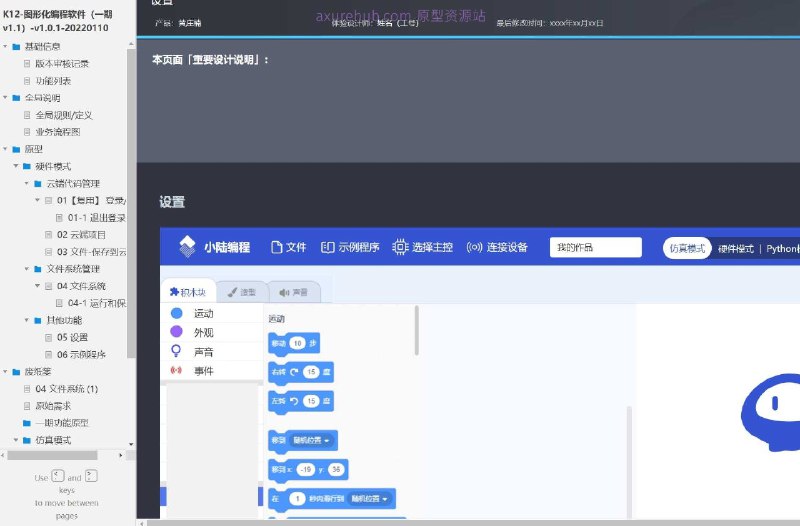Click the sidebar horizontal scrollbar

coord(52,455)
